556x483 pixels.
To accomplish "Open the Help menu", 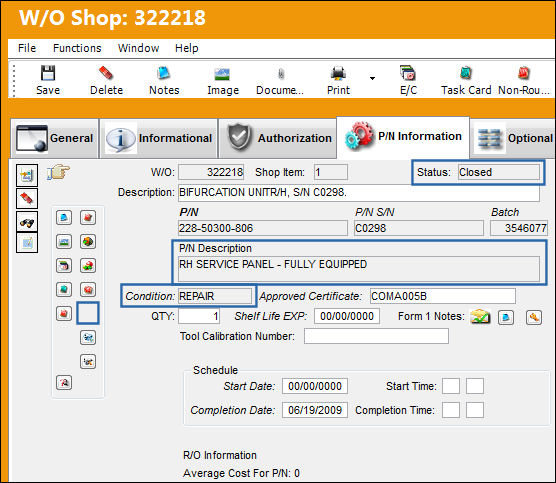I will click(187, 48).
